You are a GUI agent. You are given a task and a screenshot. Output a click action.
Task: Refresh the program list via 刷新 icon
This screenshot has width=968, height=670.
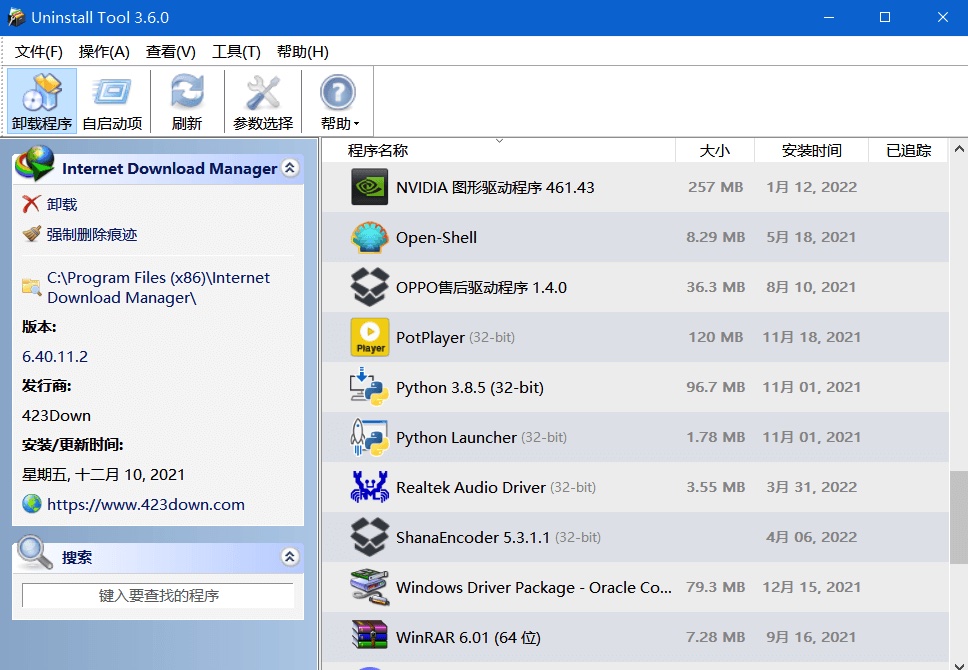pos(187,99)
